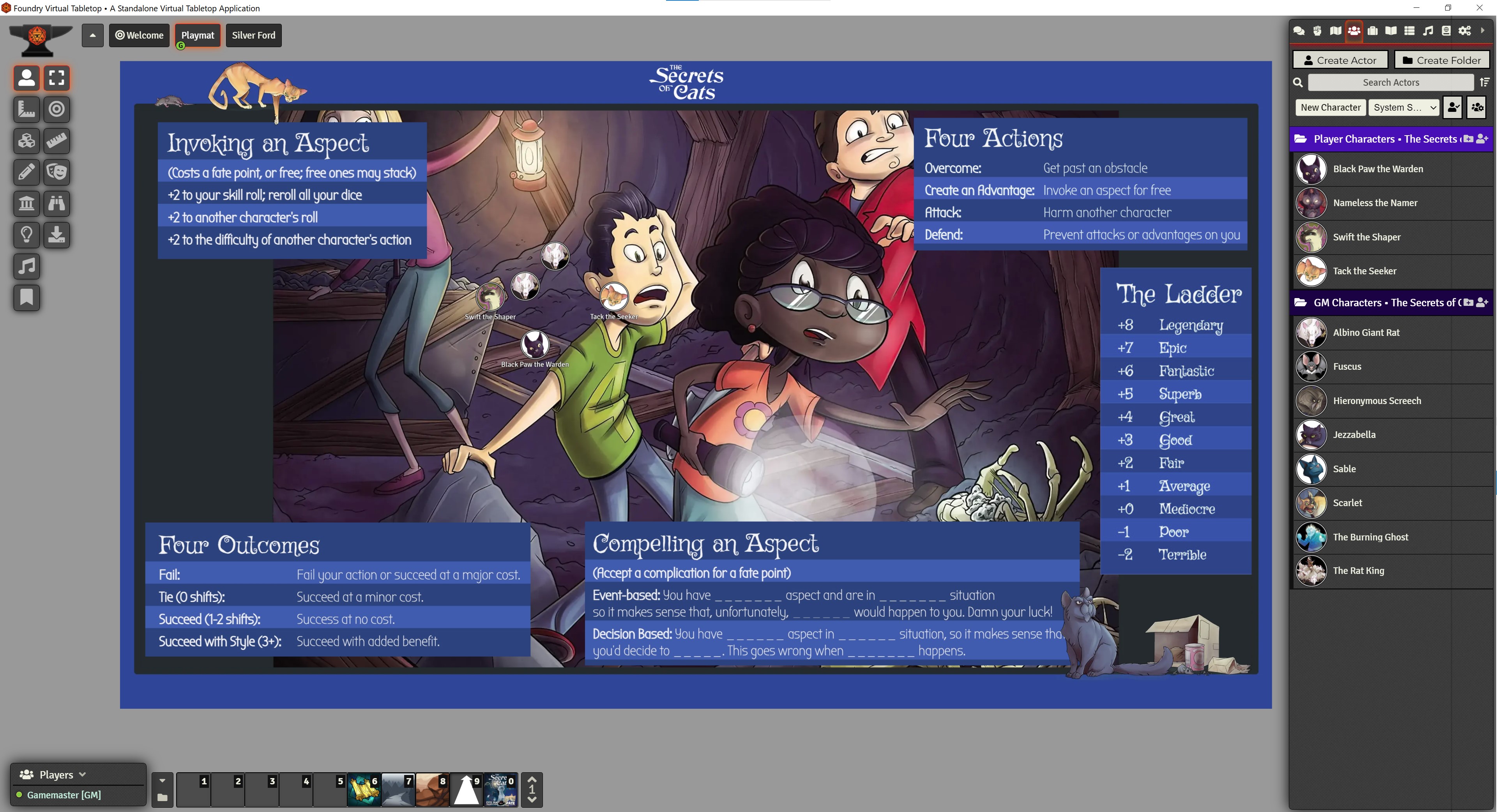Open the Rollable Tables sidebar tab
The image size is (1497, 812).
pos(1409,31)
